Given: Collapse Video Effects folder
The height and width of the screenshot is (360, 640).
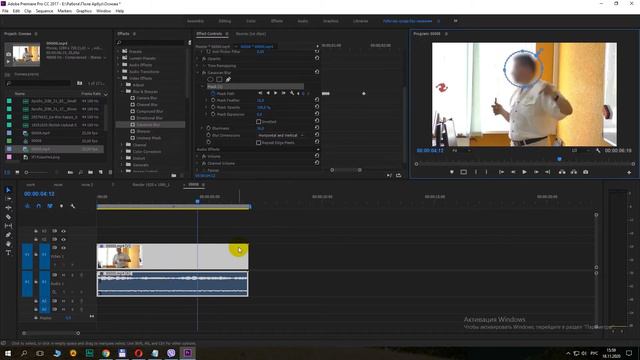Looking at the screenshot, I should coord(120,78).
